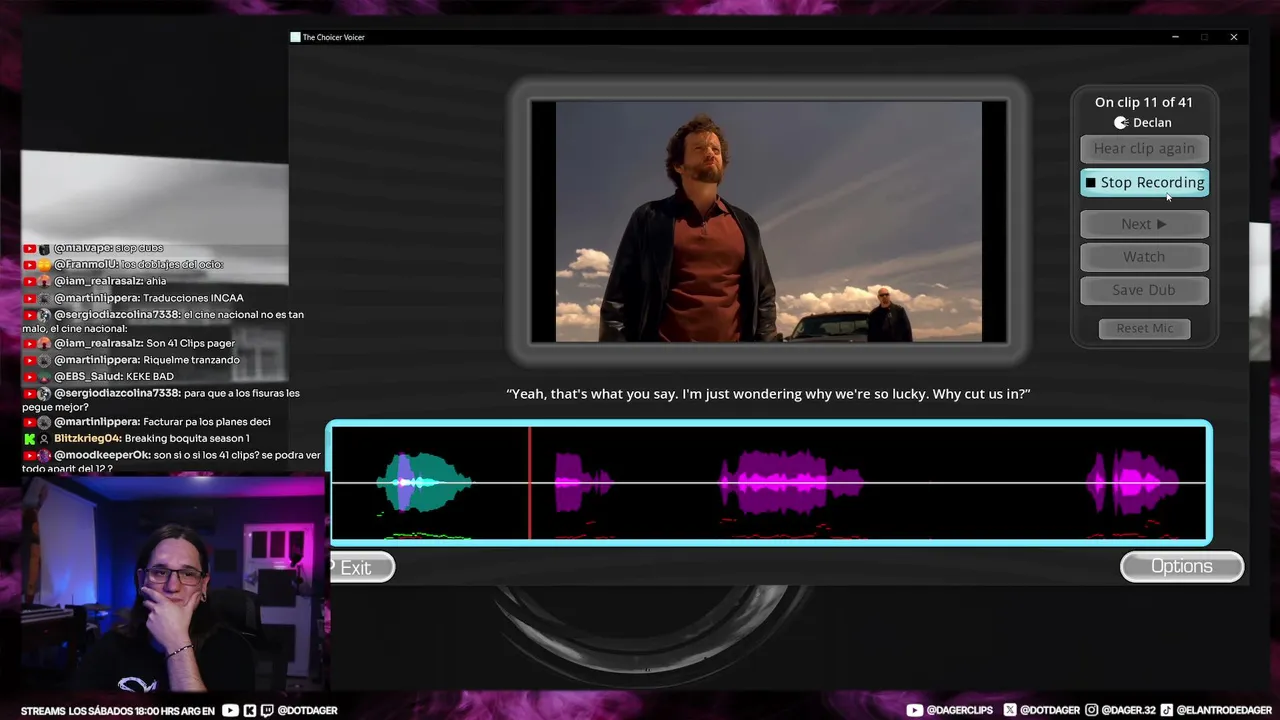Click the @DAGERCLIPS handle text
This screenshot has width=1280, height=720.
(x=960, y=710)
